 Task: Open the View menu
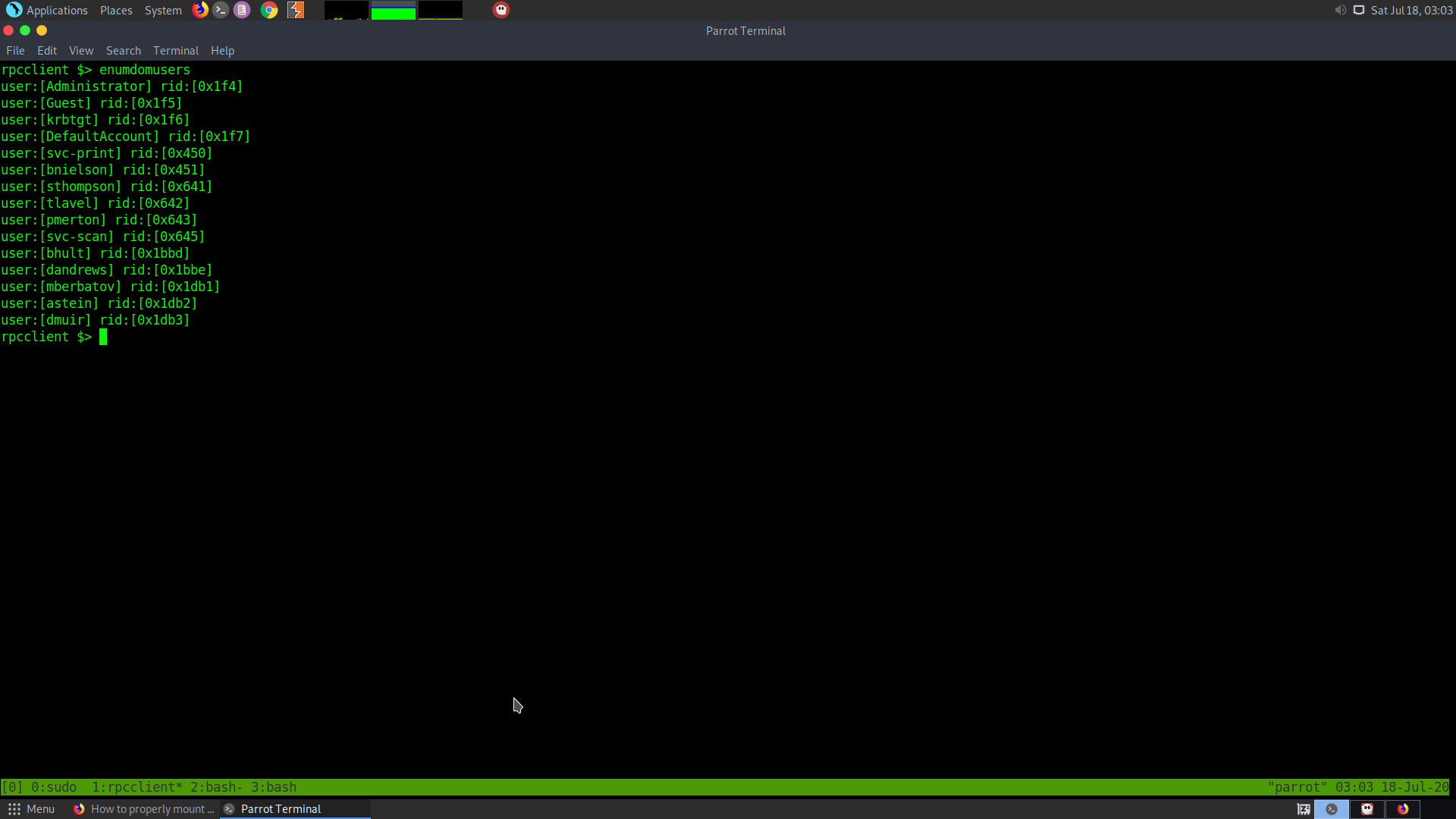click(x=81, y=51)
